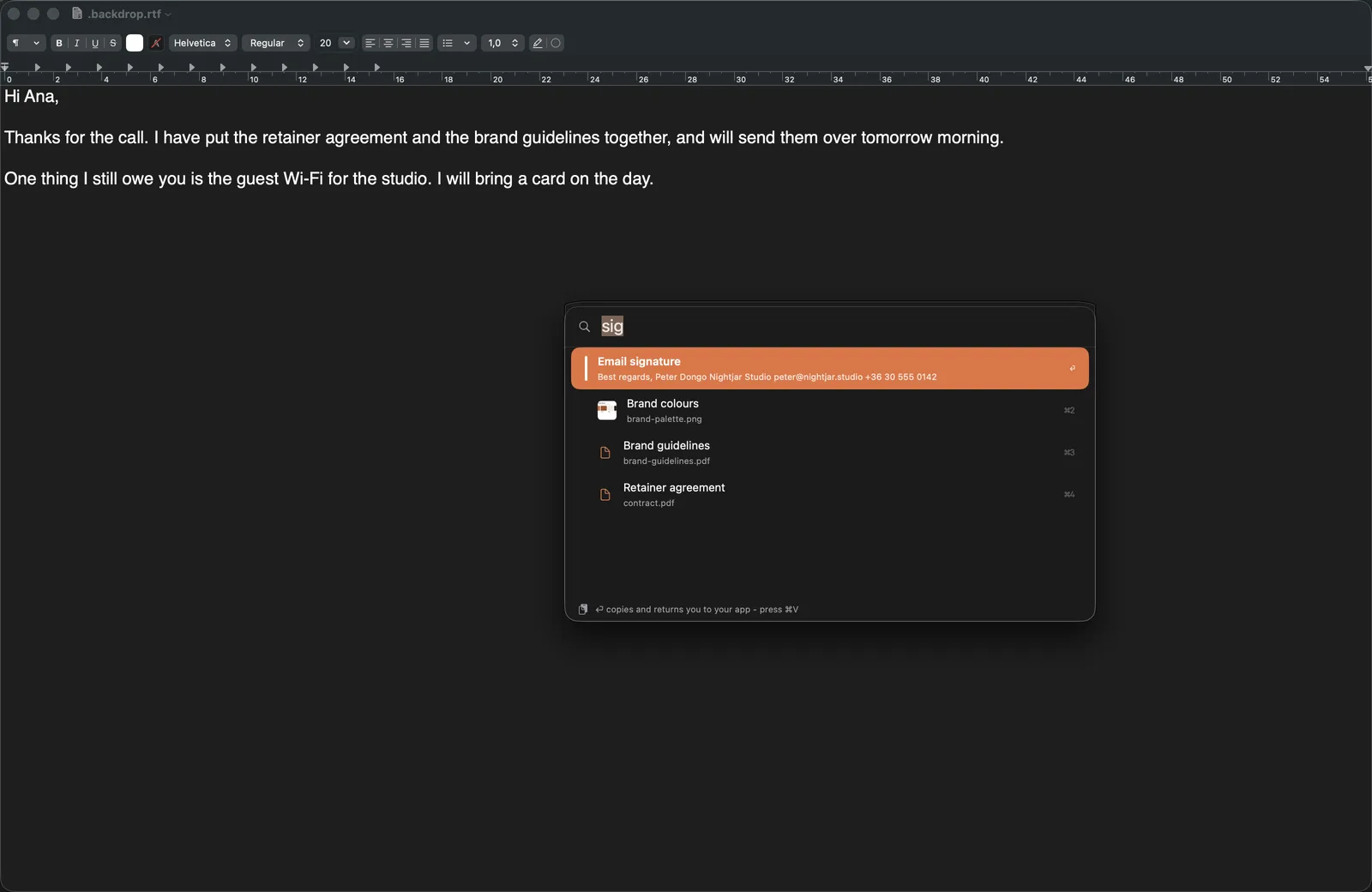
Task: Toggle bold formatting
Action: tap(59, 43)
